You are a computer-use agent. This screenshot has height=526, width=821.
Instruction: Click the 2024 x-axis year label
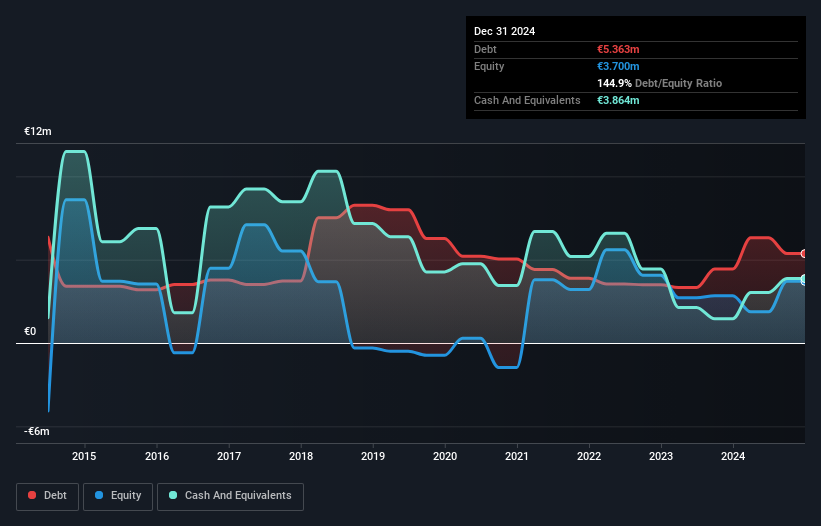(733, 456)
